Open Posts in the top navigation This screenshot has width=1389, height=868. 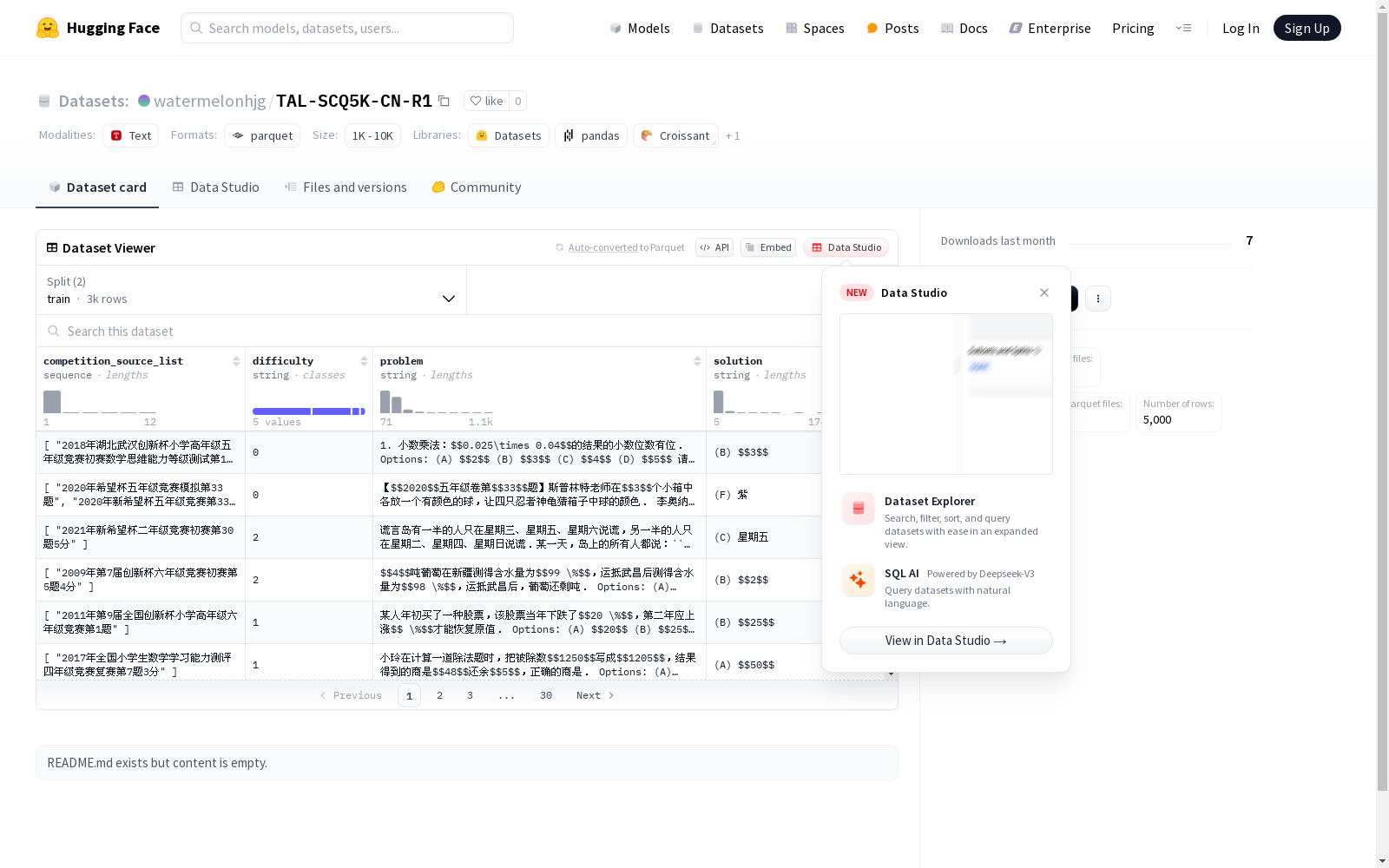coord(892,28)
